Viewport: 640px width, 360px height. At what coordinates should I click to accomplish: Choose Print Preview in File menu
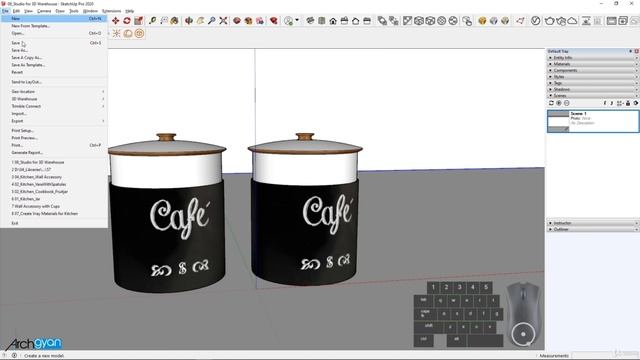pyautogui.click(x=54, y=138)
